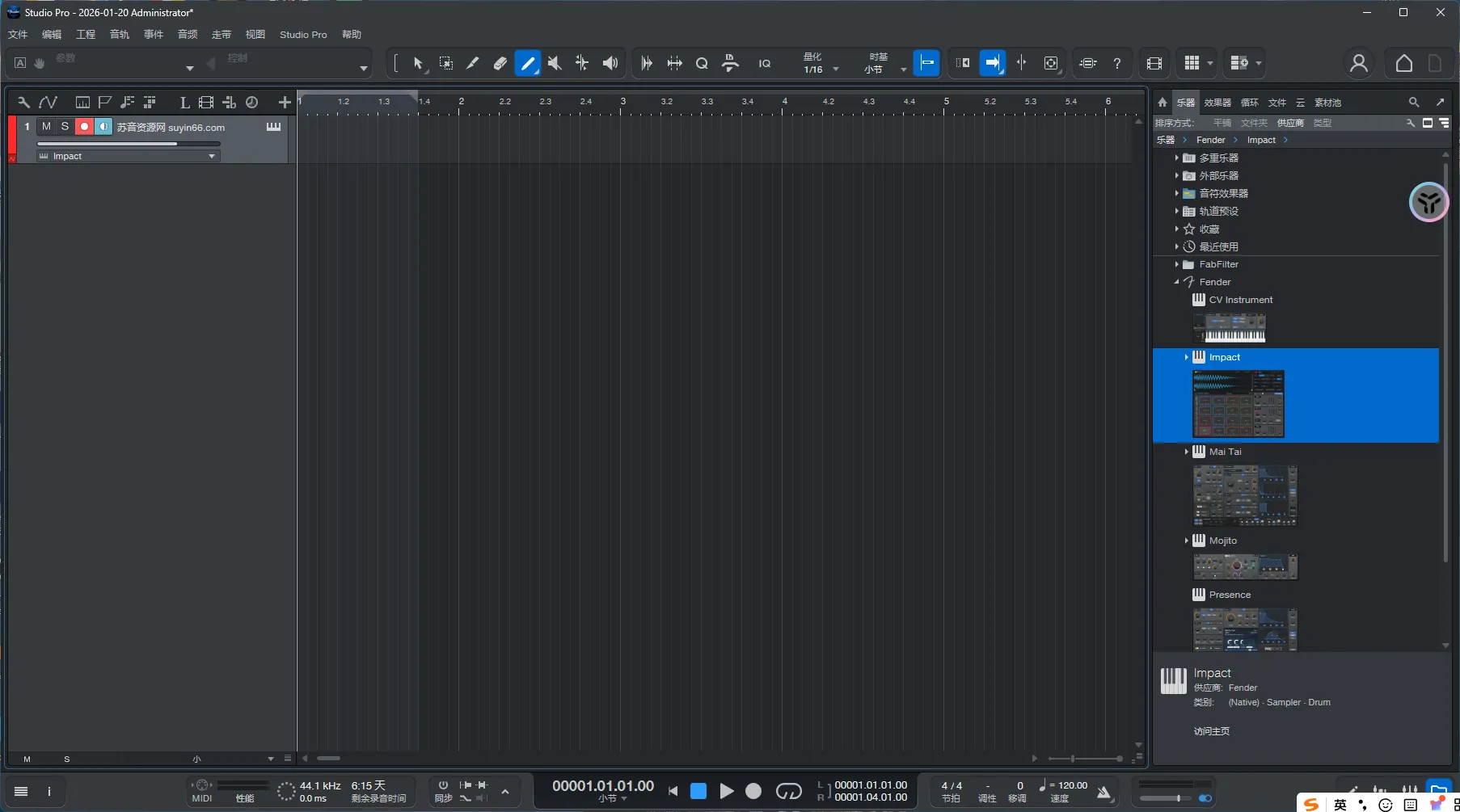The height and width of the screenshot is (812, 1460).
Task: Click the 访问主页 link
Action: tap(1211, 730)
